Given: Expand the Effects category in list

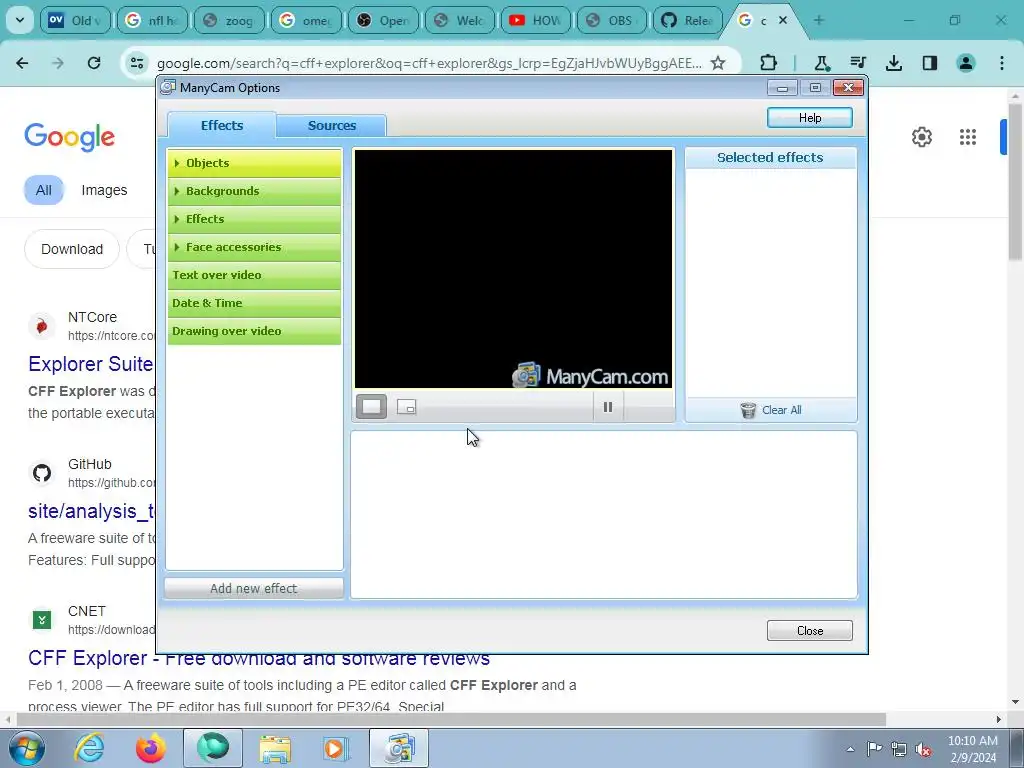Looking at the screenshot, I should tap(254, 219).
